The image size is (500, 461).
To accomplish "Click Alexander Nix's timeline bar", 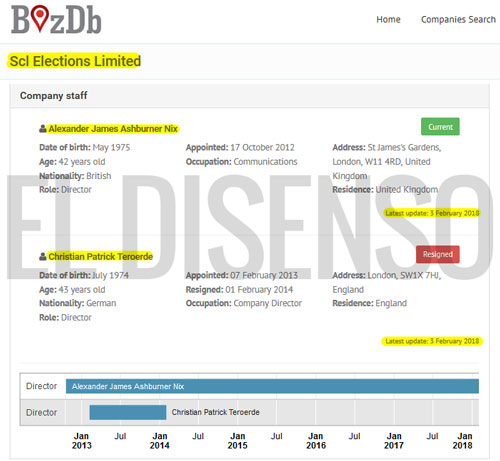I will point(272,386).
